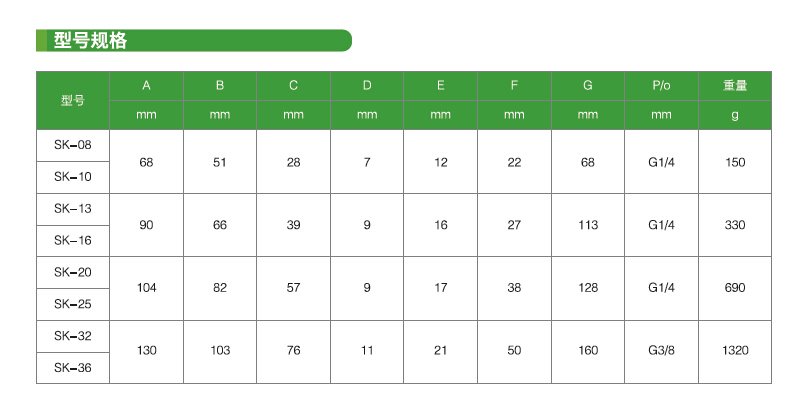This screenshot has height=403, width=785.
Task: Select the SK-10 model cell
Action: (73, 177)
